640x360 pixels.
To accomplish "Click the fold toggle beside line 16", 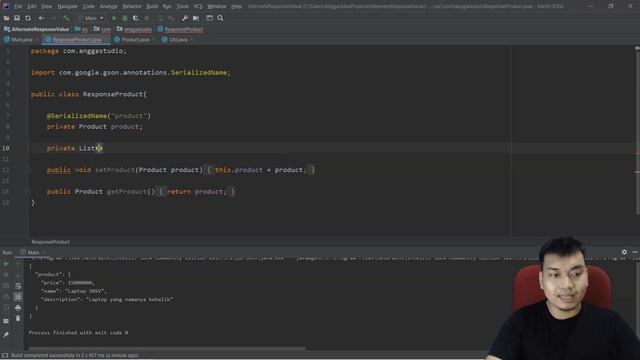I will coord(28,191).
